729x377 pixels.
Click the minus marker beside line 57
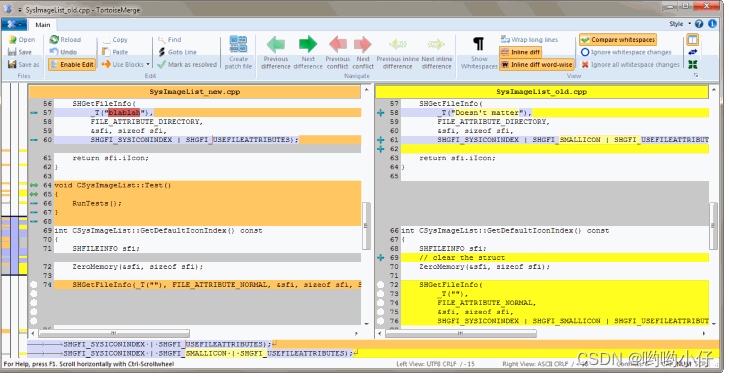coord(34,112)
